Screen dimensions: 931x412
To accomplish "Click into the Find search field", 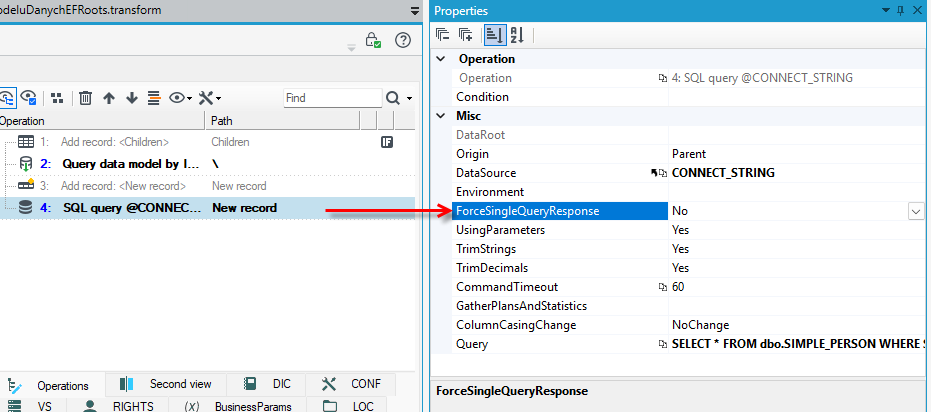I will [332, 98].
